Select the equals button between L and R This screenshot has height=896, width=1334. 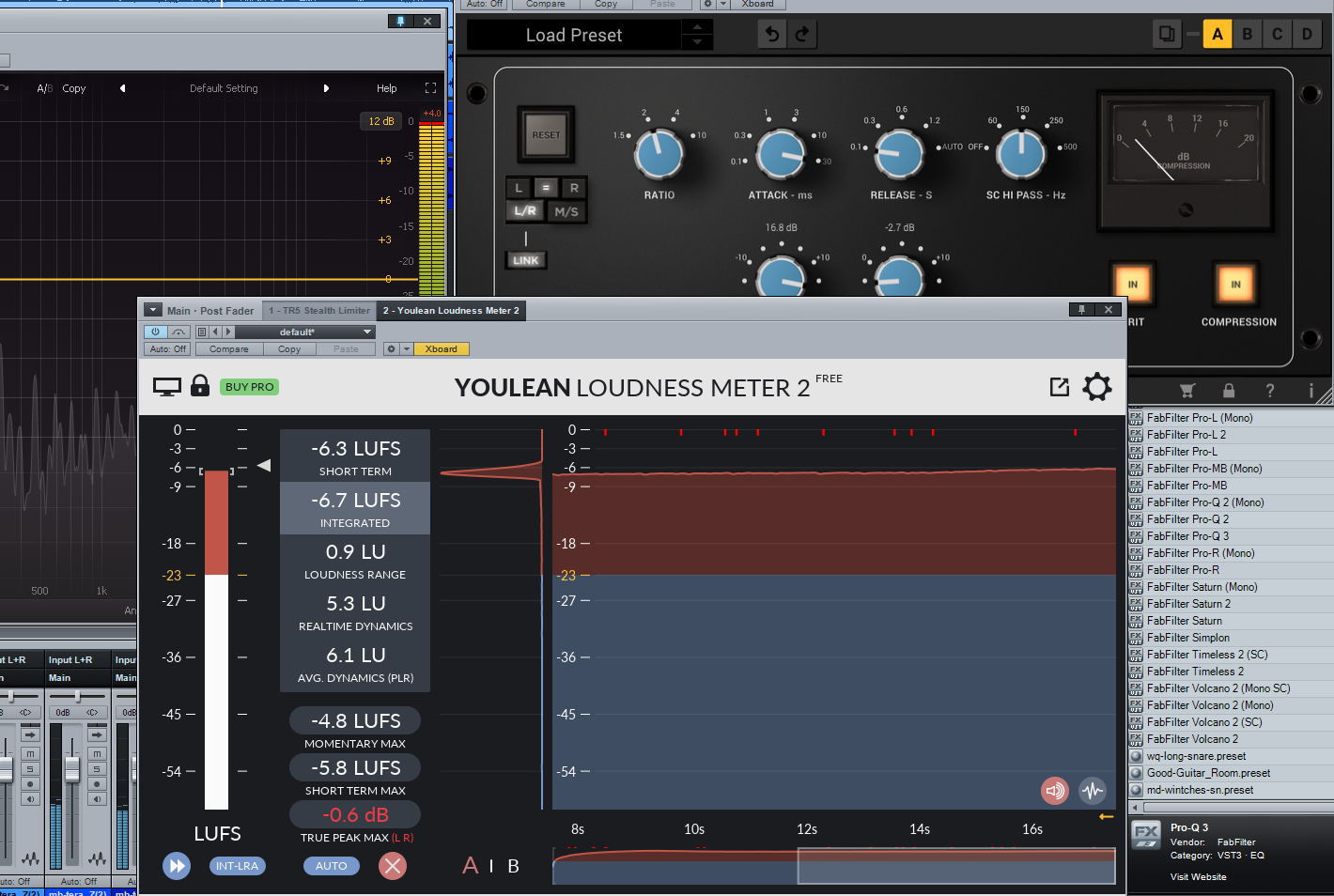coord(546,188)
